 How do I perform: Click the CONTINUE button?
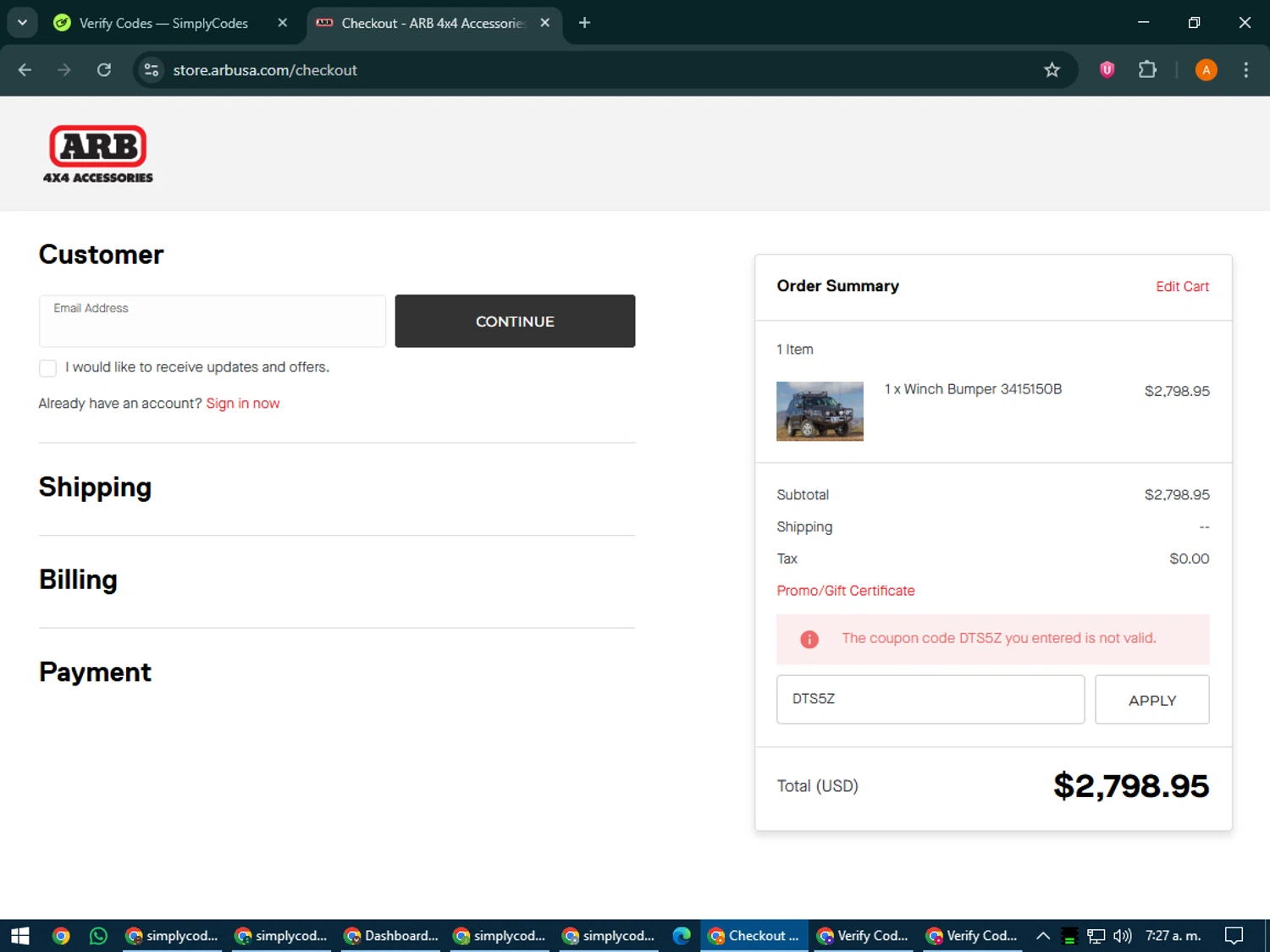[x=515, y=321]
